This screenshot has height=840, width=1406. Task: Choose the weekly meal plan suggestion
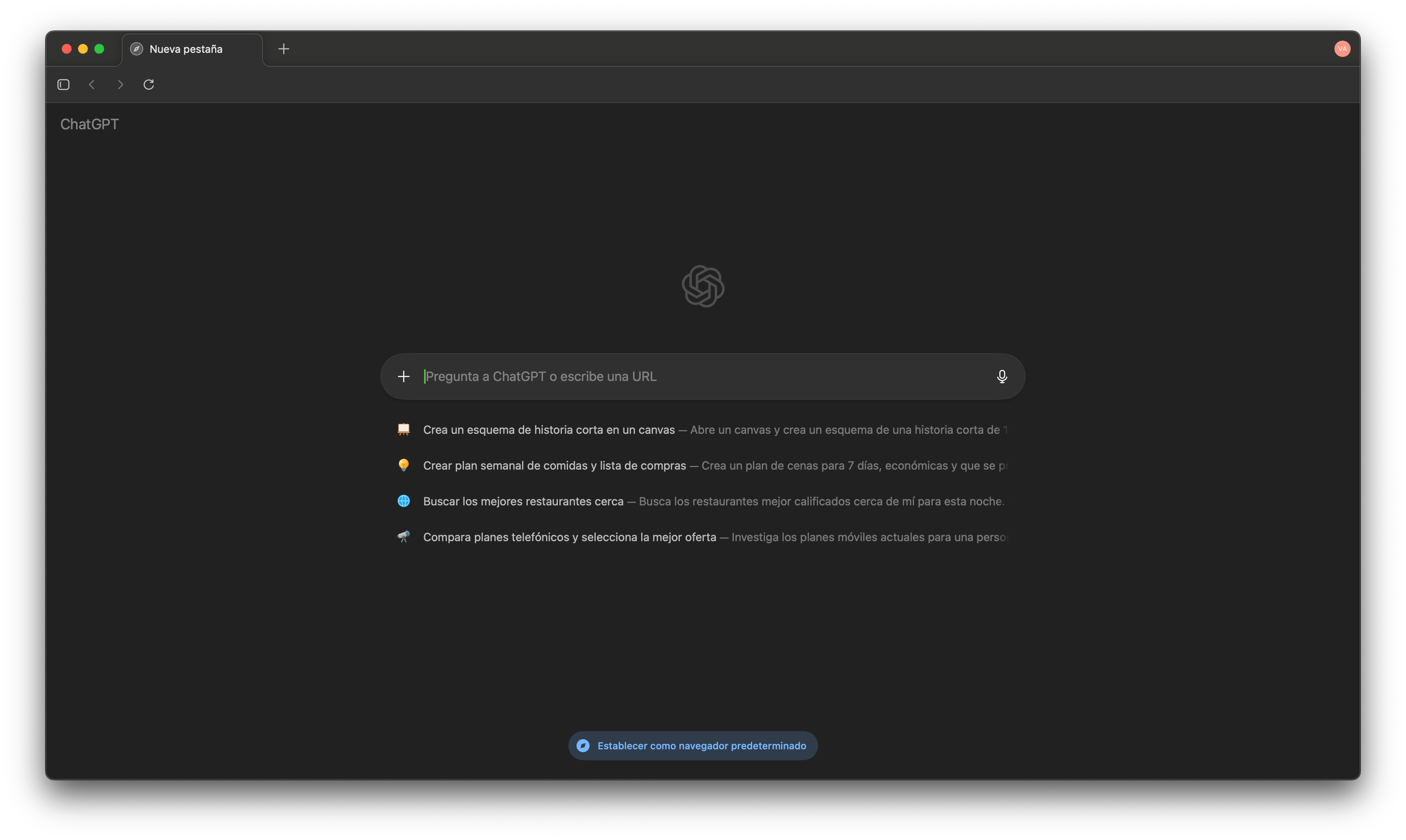tap(554, 465)
